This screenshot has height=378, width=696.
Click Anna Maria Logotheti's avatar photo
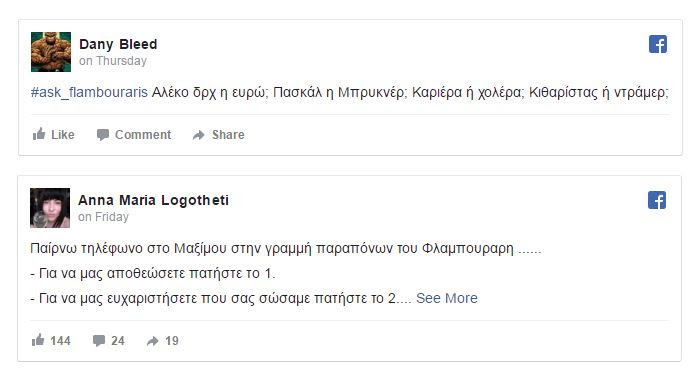tap(50, 208)
